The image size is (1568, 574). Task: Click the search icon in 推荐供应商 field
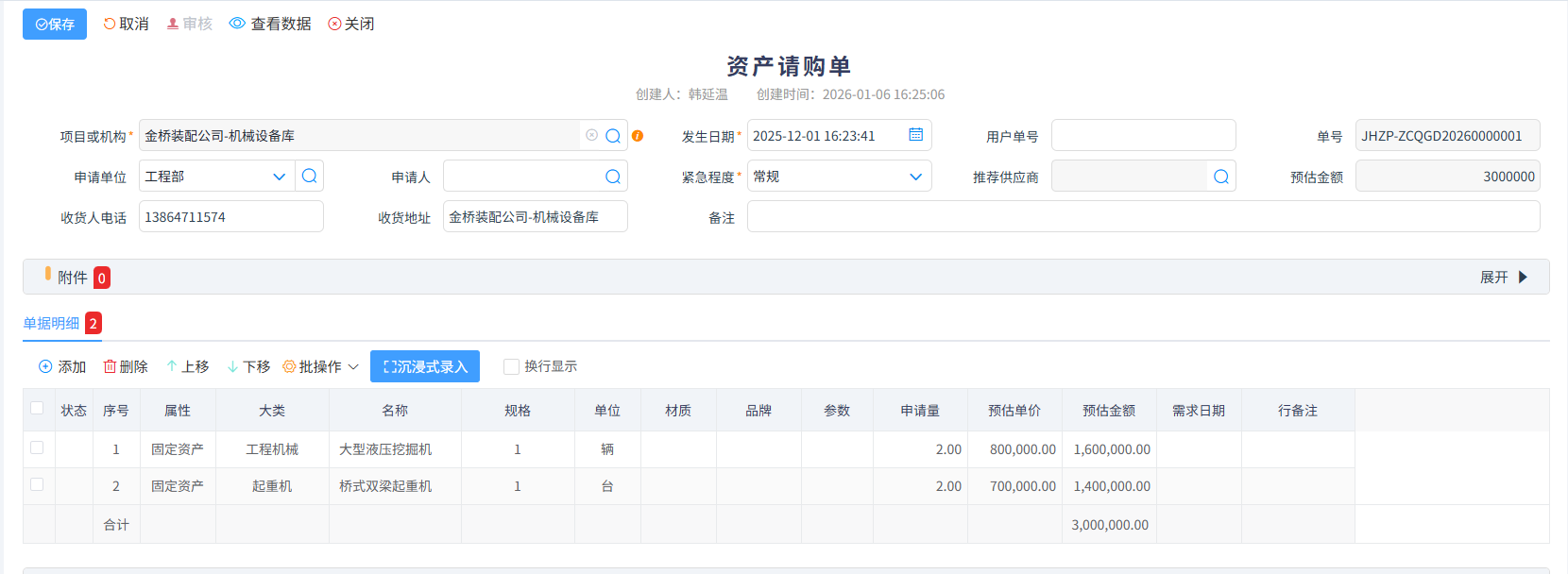1220,177
